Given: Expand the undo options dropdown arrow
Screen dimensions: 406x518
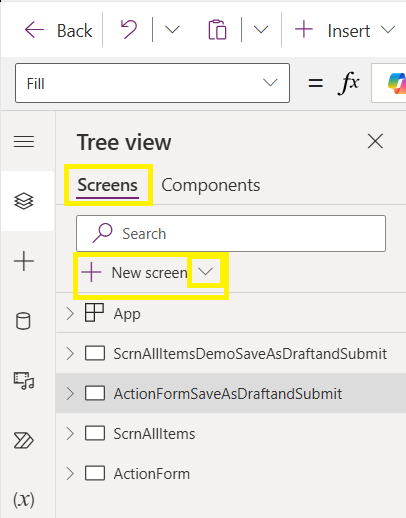Looking at the screenshot, I should pos(172,30).
